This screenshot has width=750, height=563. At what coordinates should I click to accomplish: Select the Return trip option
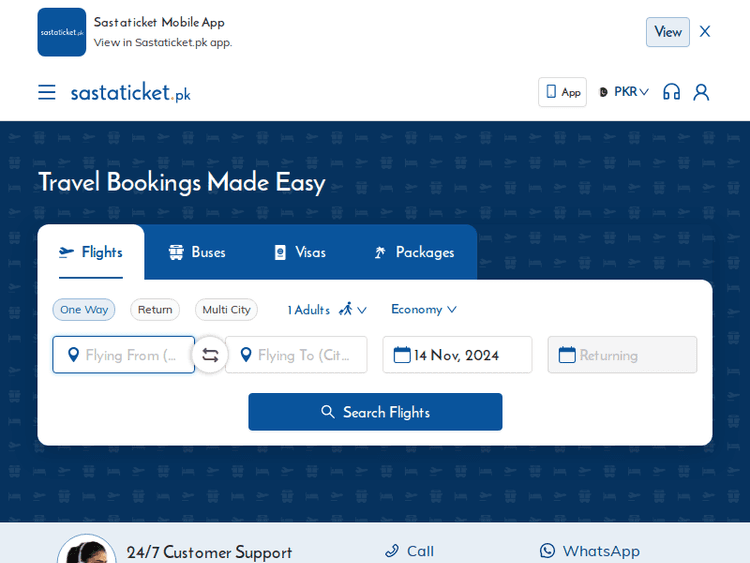click(x=155, y=310)
